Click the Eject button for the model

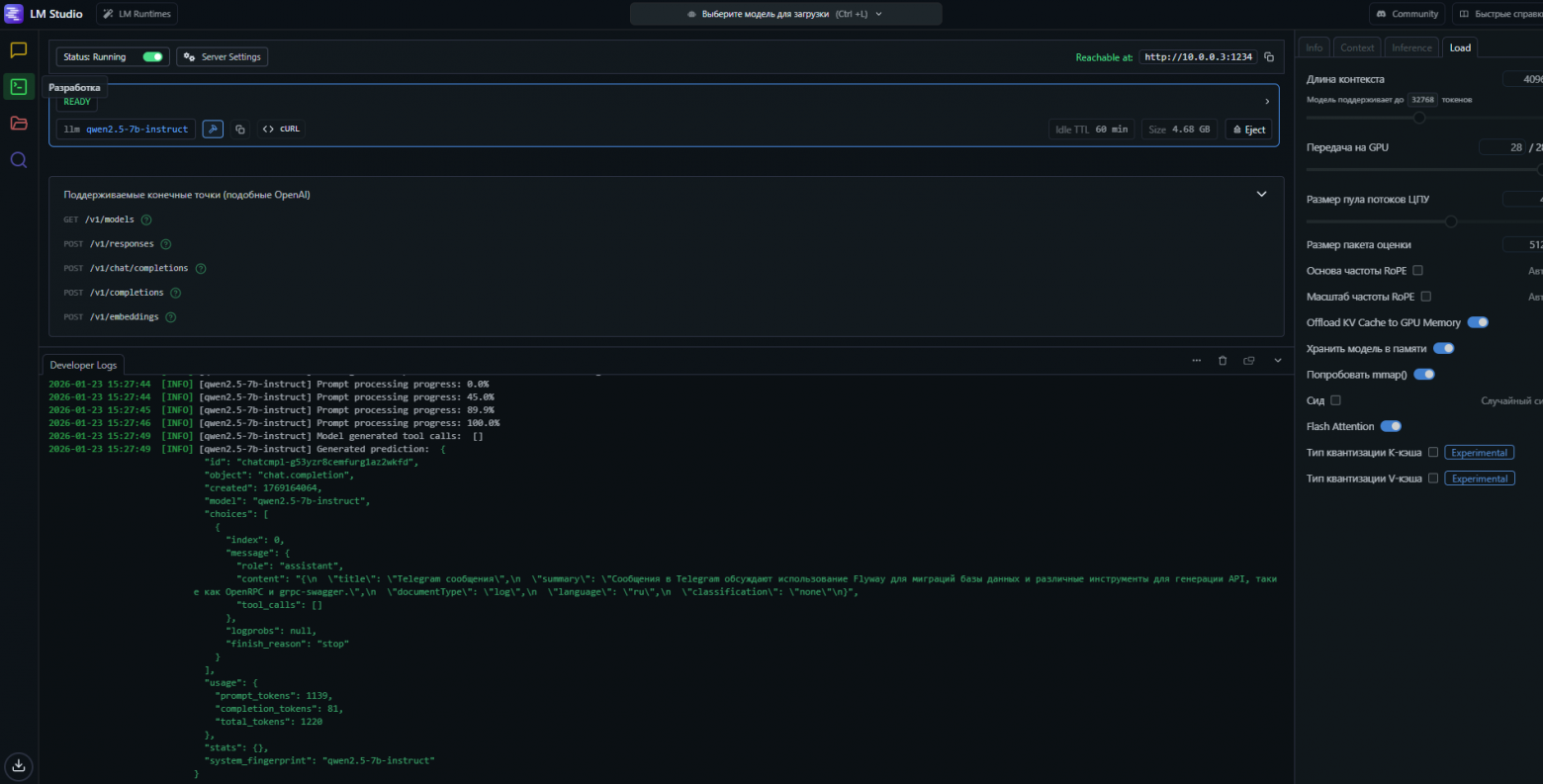coord(1249,130)
